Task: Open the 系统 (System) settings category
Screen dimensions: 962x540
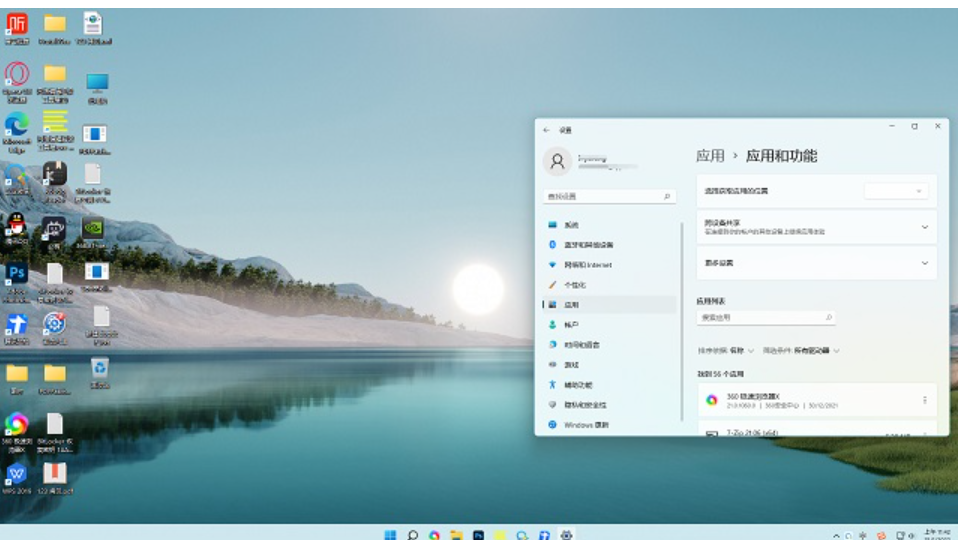Action: pos(571,225)
